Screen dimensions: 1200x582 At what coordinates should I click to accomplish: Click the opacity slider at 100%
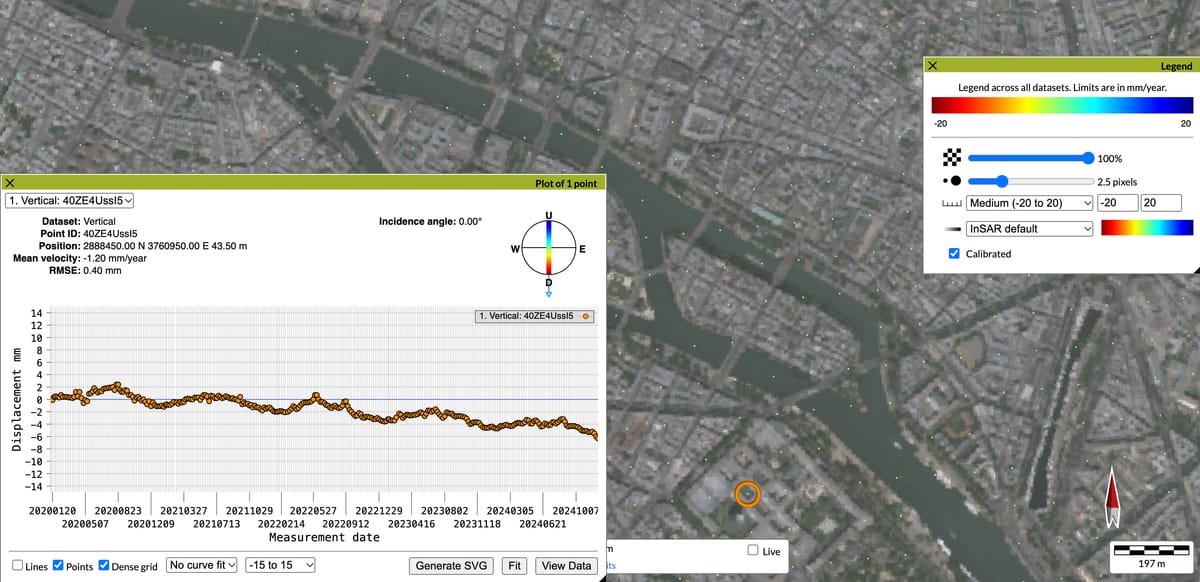(x=1030, y=158)
